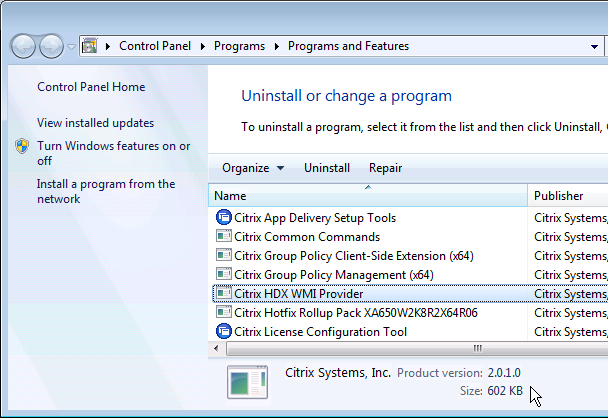Open Install a program from the network

(x=106, y=191)
